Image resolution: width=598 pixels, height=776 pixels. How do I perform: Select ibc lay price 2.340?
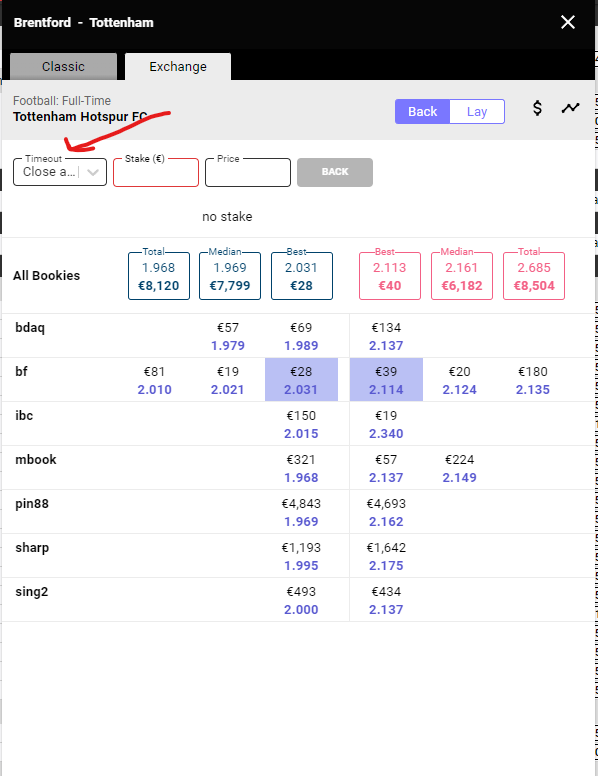386,425
